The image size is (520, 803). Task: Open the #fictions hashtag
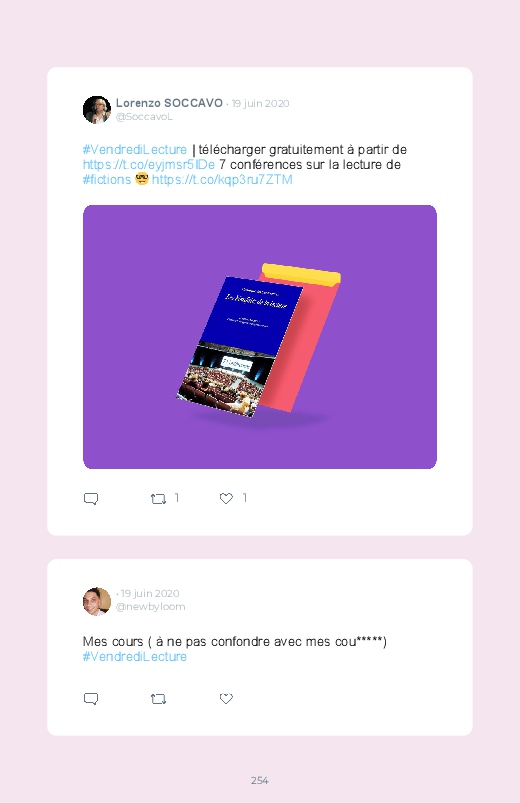[107, 179]
